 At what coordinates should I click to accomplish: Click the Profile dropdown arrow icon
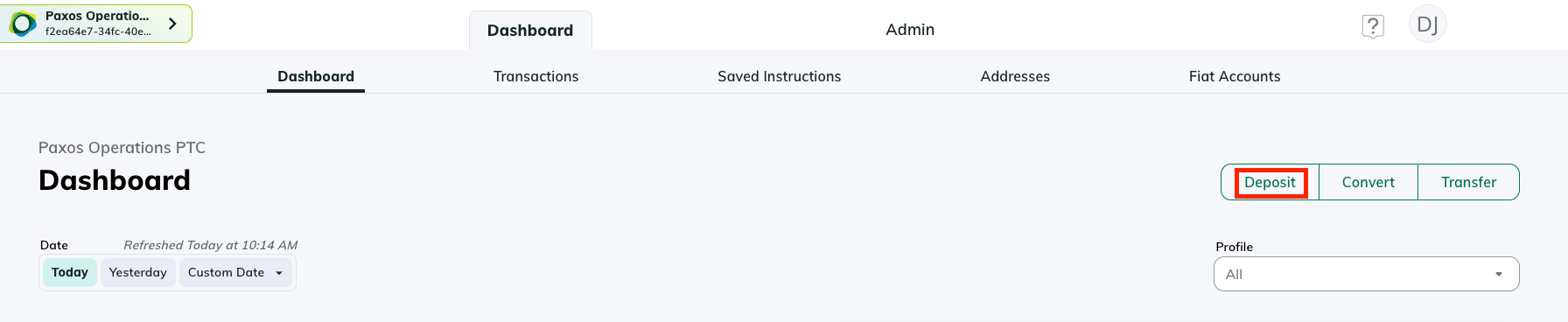click(1499, 274)
